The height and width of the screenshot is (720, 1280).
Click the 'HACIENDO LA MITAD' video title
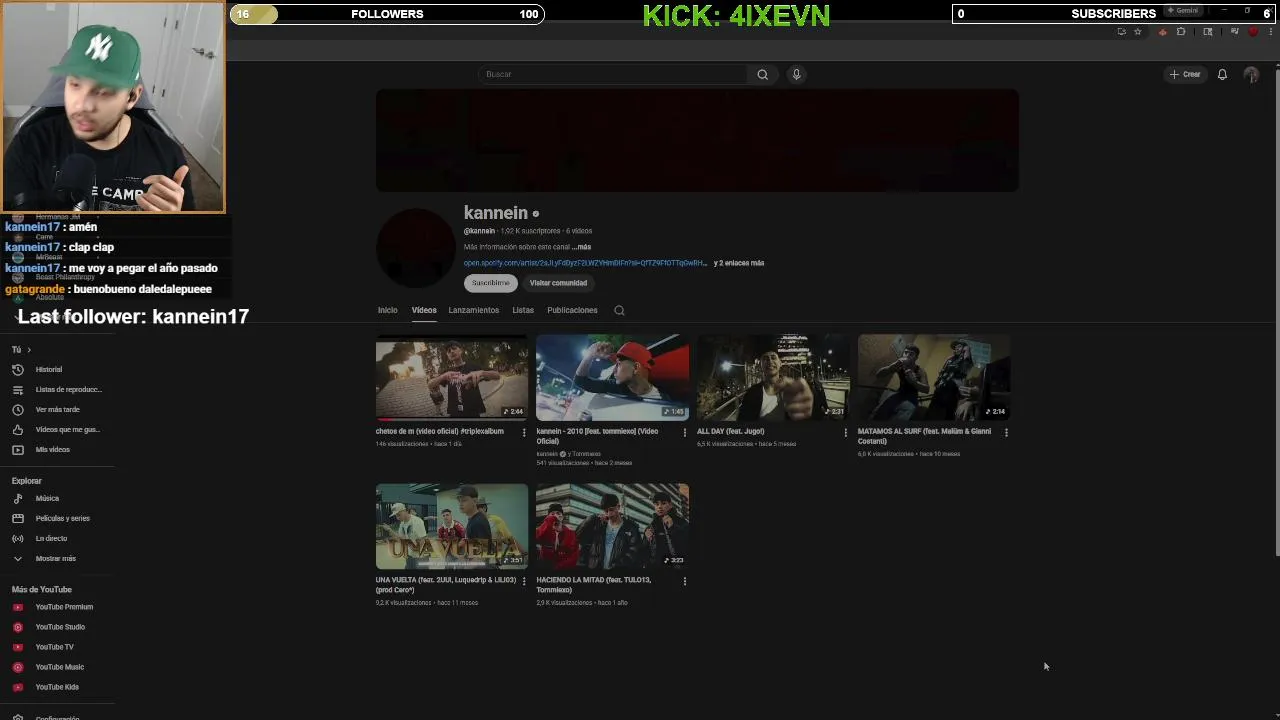click(x=593, y=585)
